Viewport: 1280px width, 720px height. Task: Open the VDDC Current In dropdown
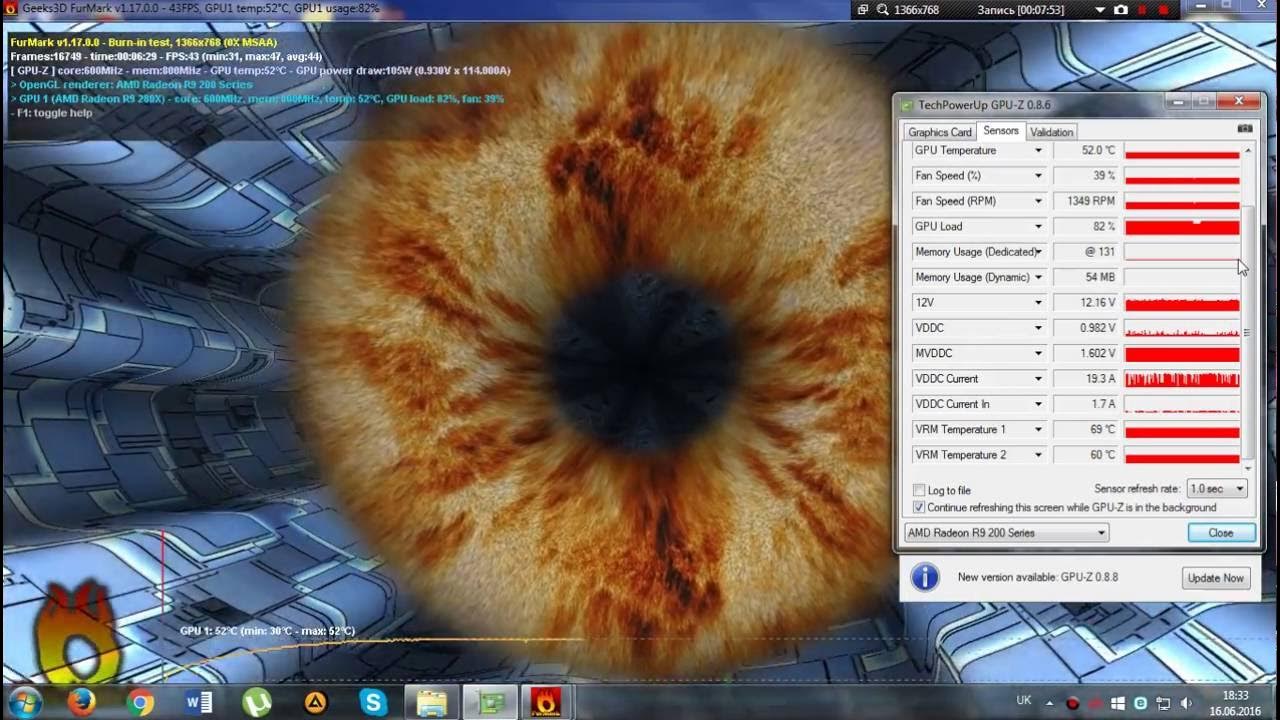pos(1038,404)
